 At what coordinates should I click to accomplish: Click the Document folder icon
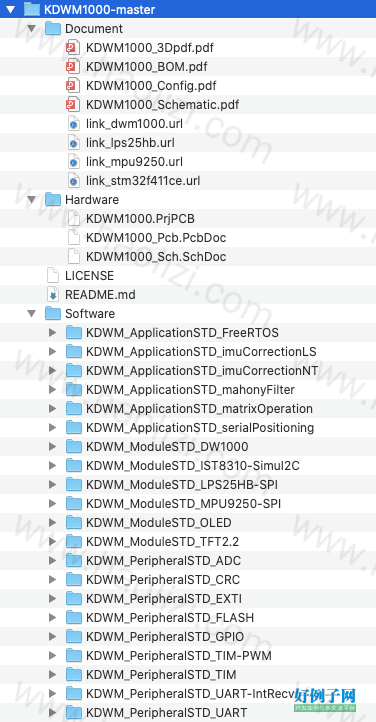click(x=53, y=29)
